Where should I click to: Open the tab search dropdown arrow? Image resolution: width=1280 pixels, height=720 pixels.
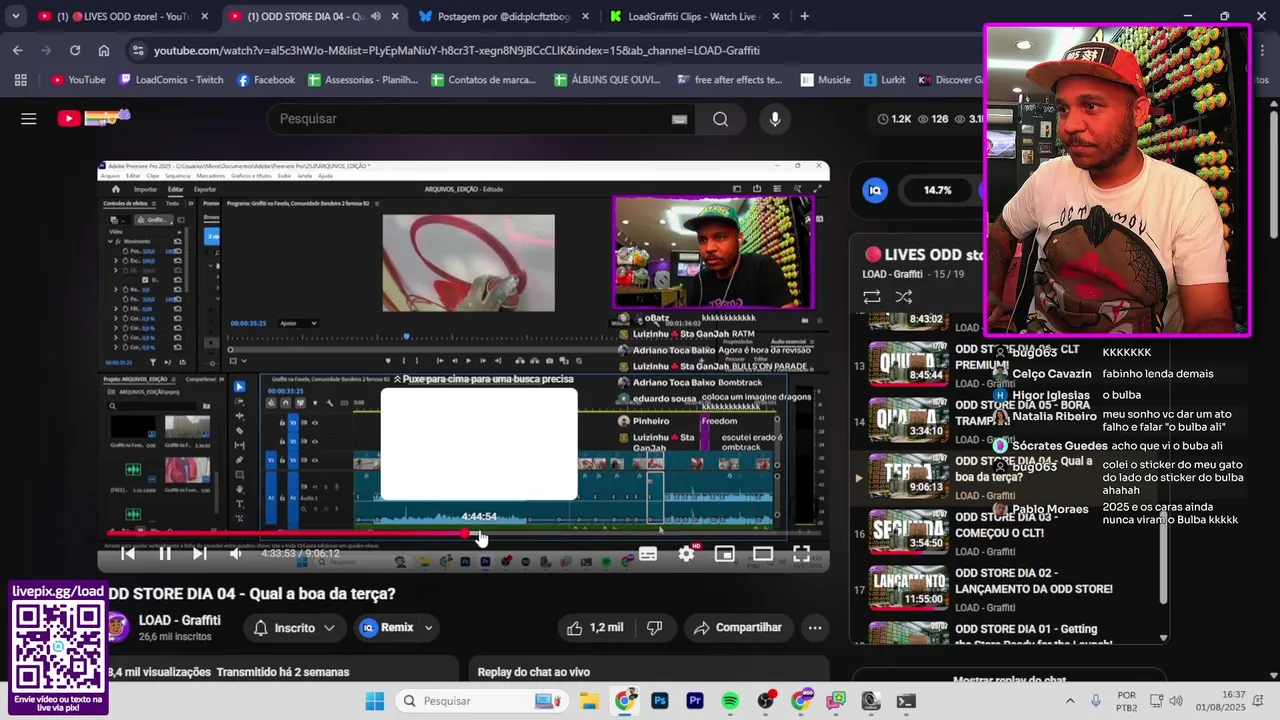coord(16,16)
